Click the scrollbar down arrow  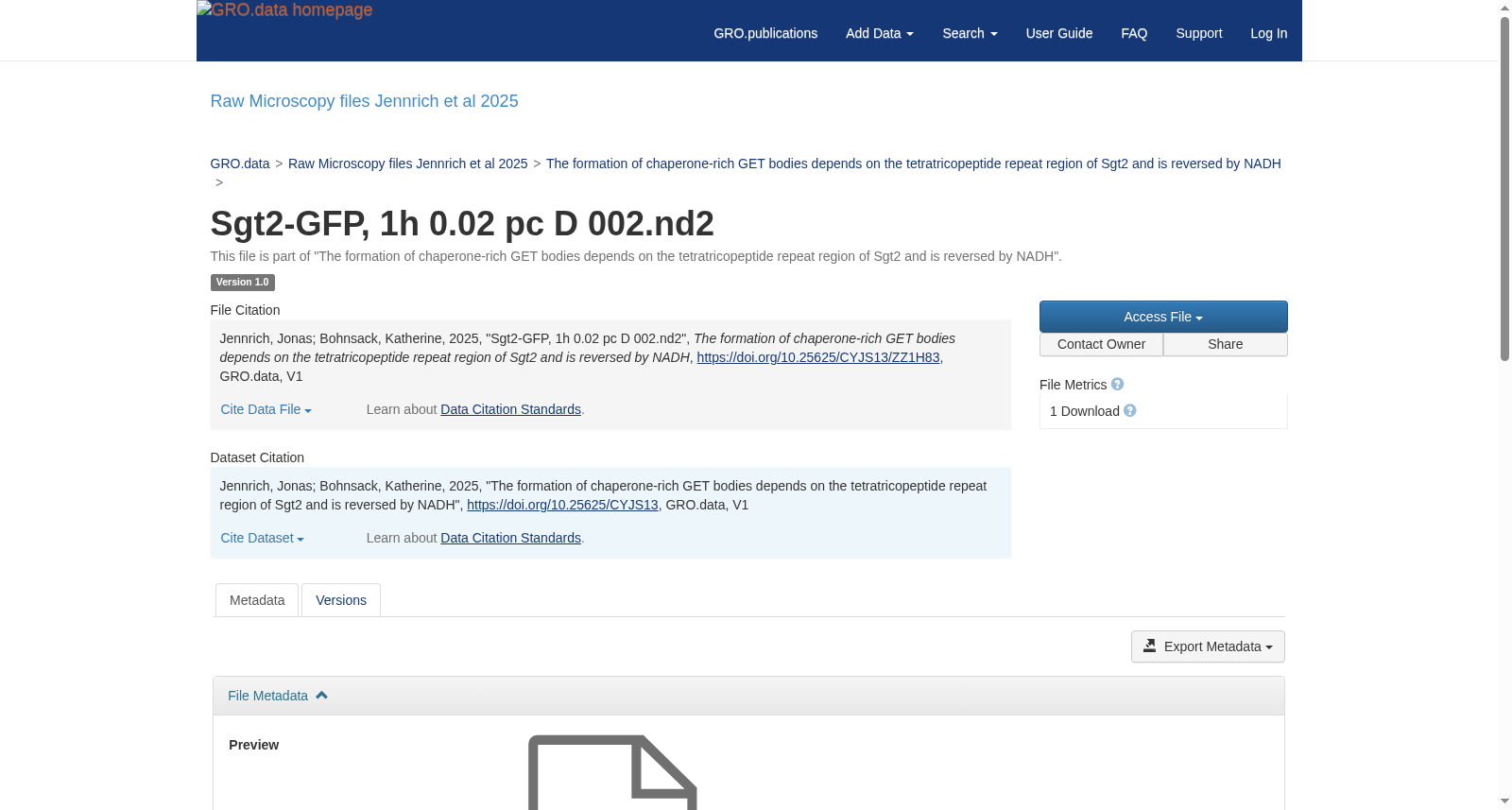[x=1504, y=801]
